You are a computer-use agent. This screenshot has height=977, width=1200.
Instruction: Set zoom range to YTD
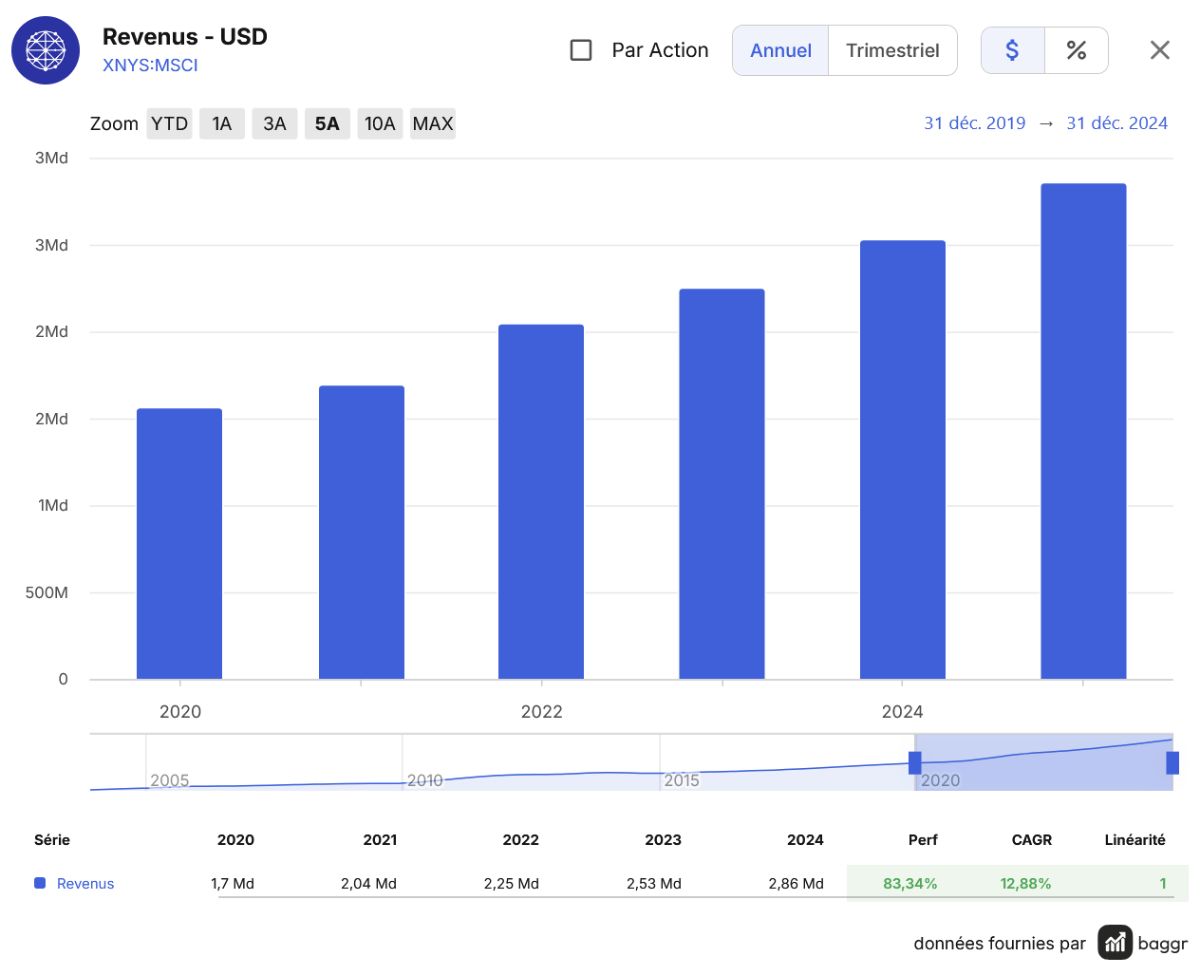pos(169,124)
